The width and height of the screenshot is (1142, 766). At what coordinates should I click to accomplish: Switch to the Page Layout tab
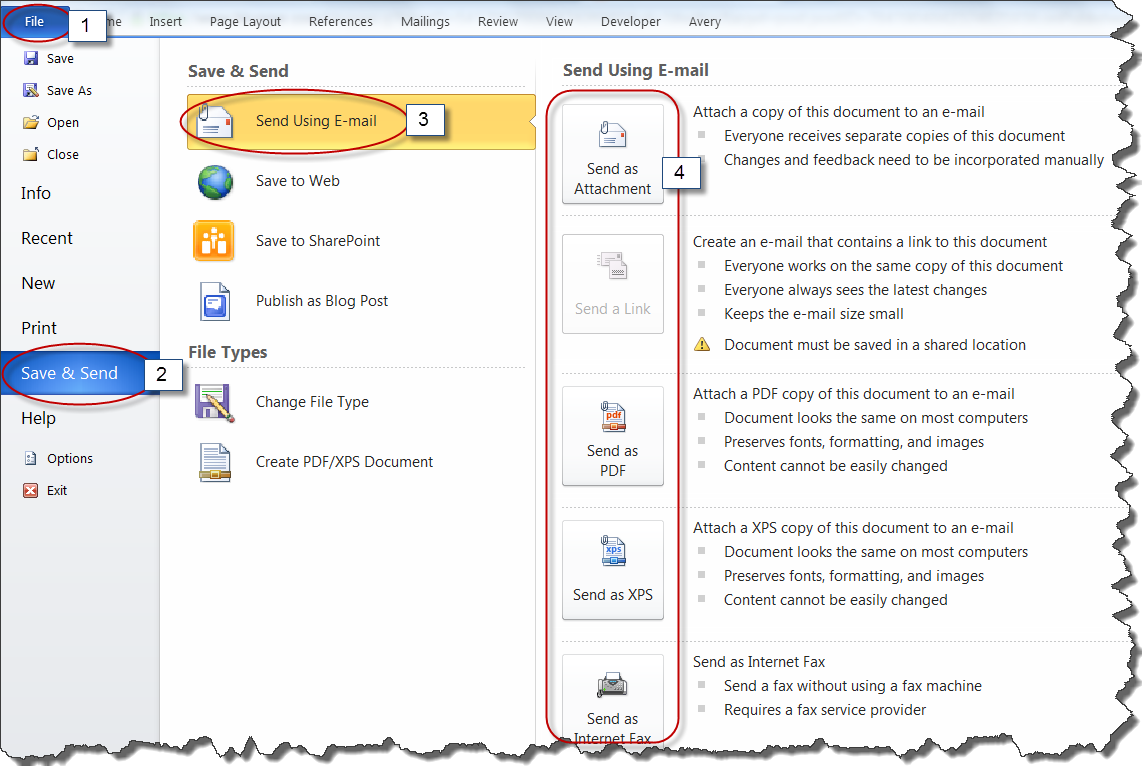click(x=245, y=22)
